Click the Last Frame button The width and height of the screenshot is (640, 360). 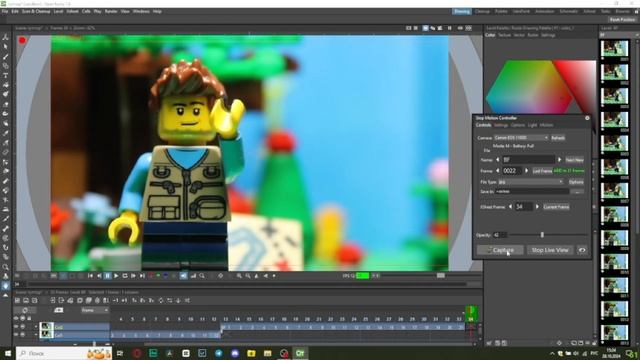[x=542, y=171]
